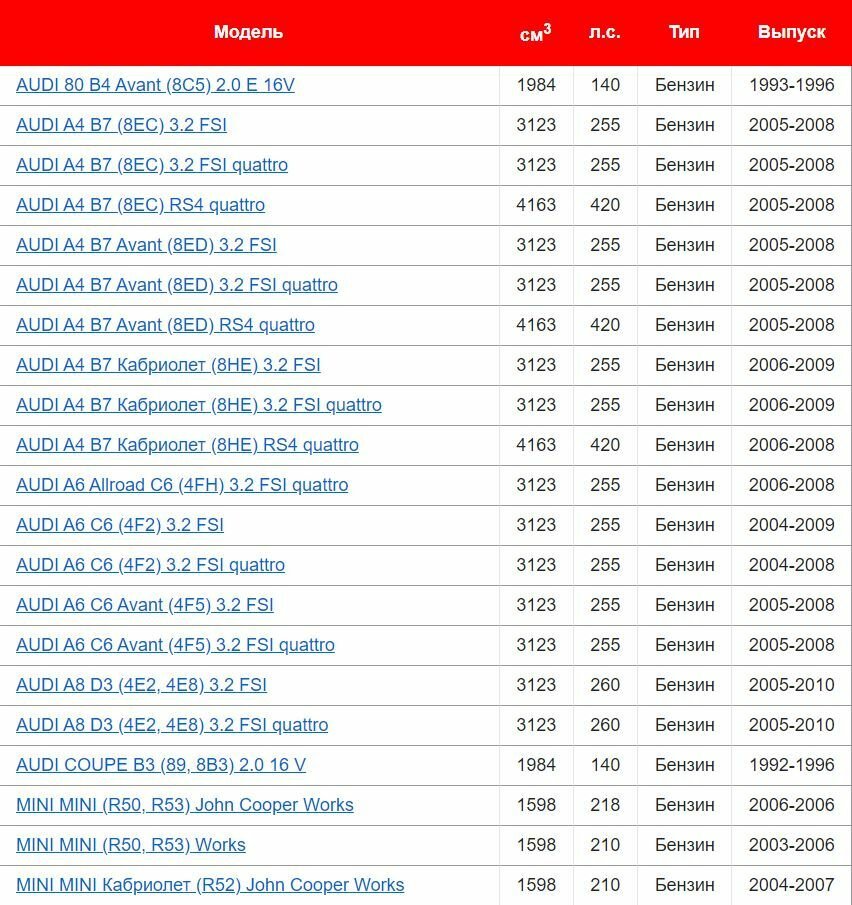
Task: Select 2006-2006 in MINI John Cooper Works row
Action: (791, 805)
